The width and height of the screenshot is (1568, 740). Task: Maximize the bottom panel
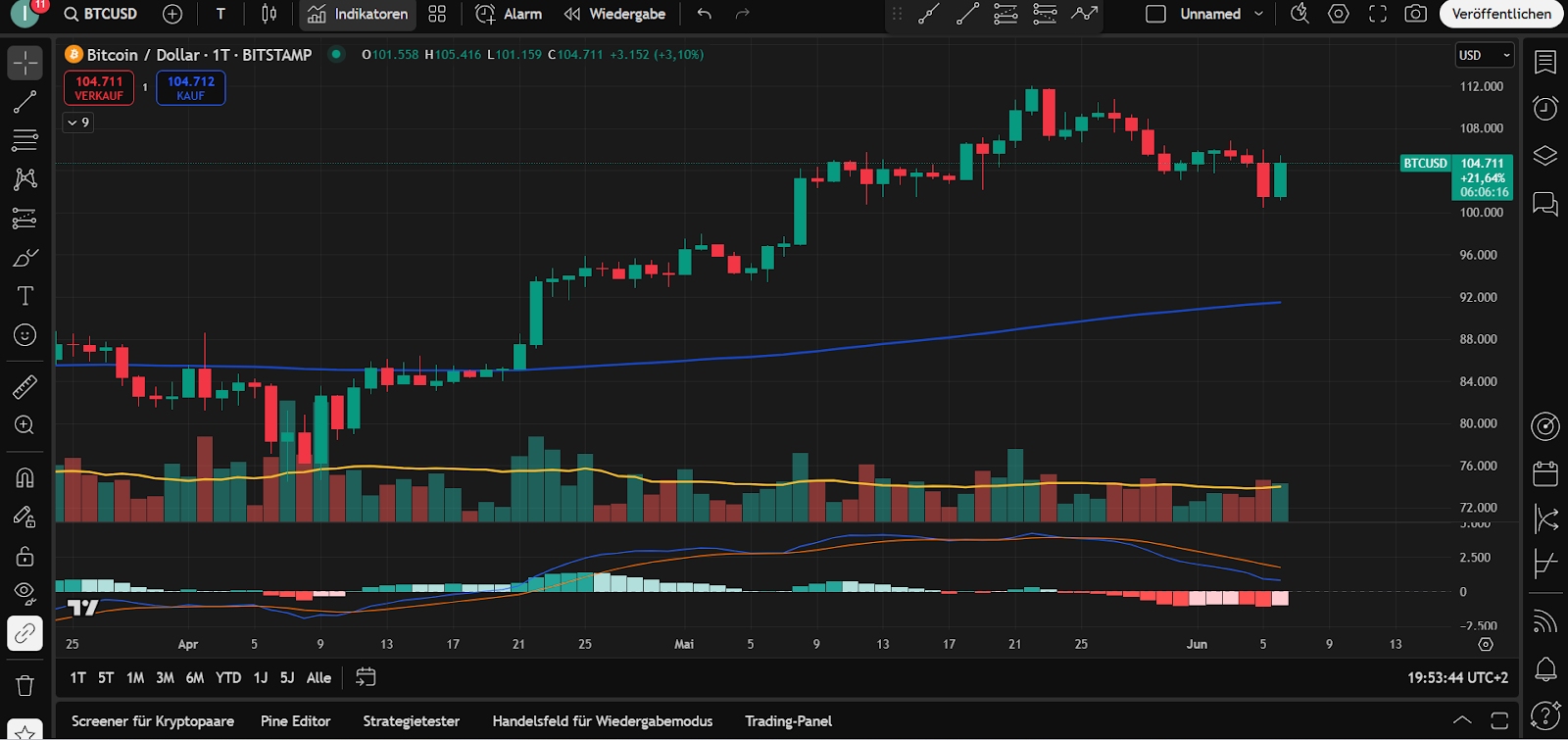[x=1499, y=721]
